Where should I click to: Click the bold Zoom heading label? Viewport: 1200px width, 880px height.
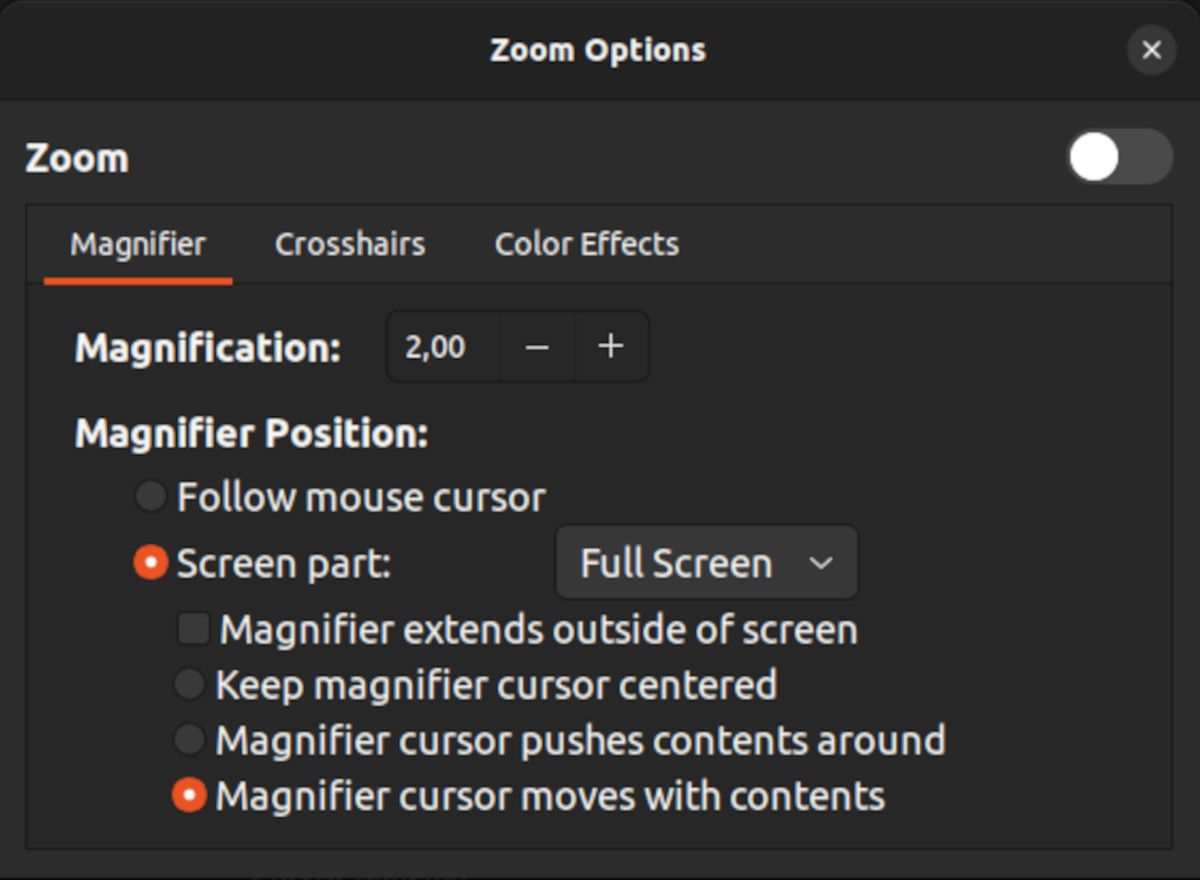(x=77, y=158)
